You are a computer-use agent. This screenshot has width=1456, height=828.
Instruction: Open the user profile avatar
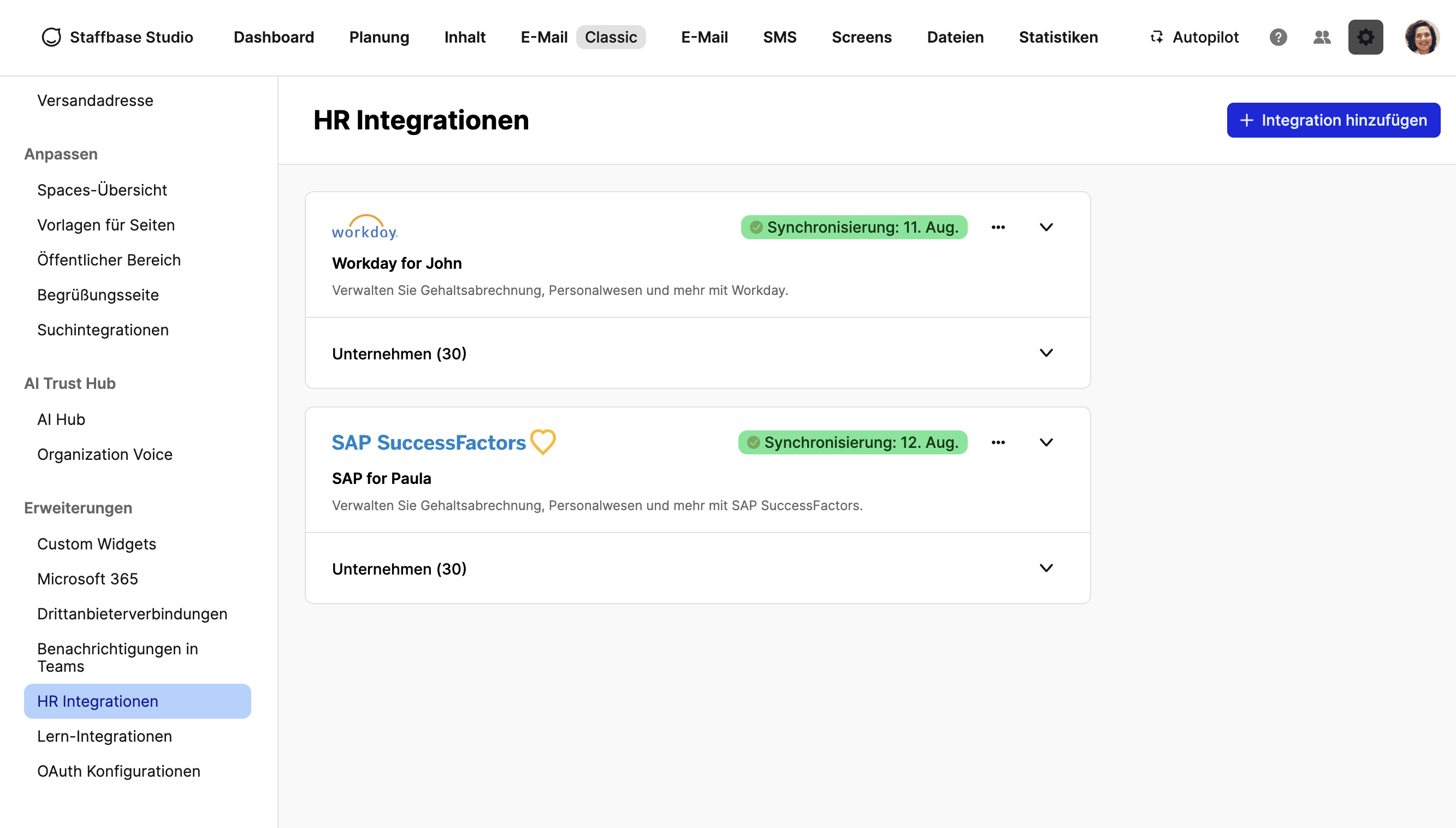[x=1422, y=37]
